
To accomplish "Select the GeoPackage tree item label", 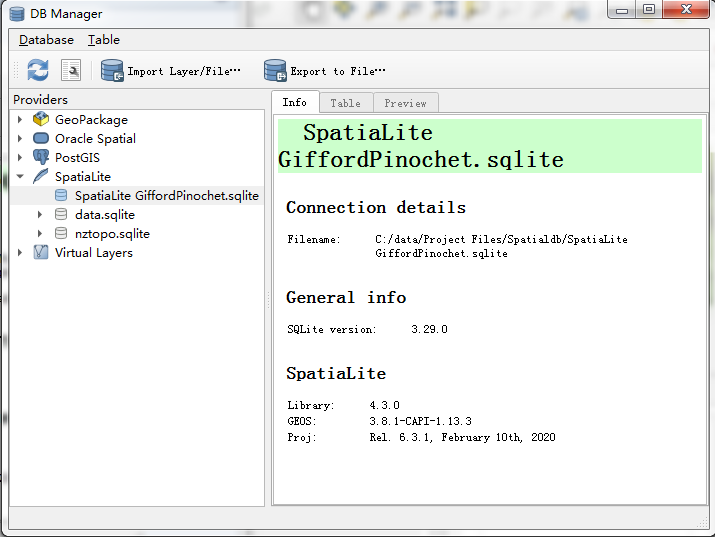I will tap(91, 120).
